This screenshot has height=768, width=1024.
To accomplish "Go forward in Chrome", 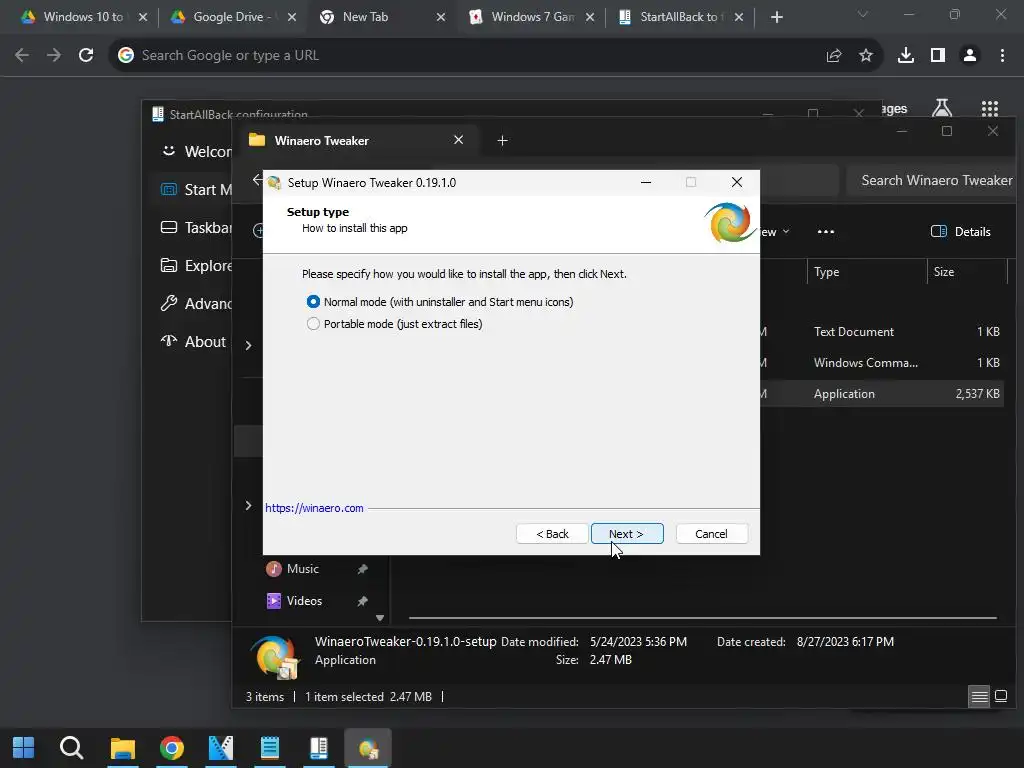I will (x=54, y=56).
